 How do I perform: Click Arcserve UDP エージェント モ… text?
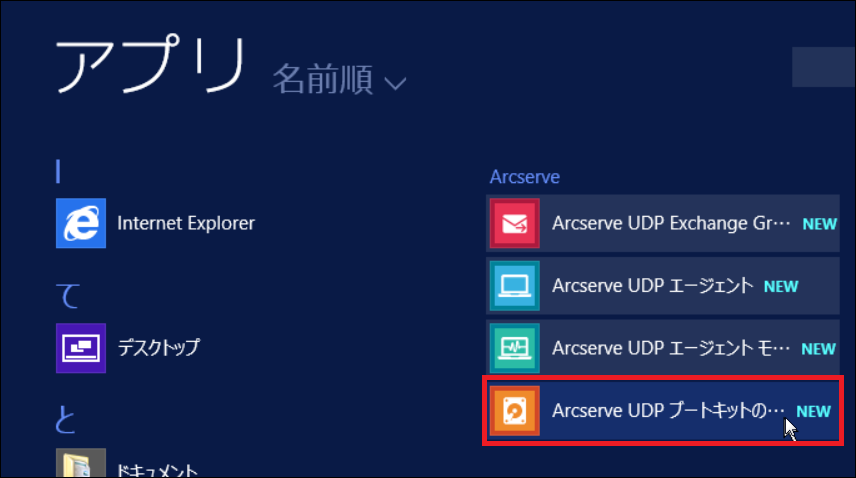coord(670,348)
